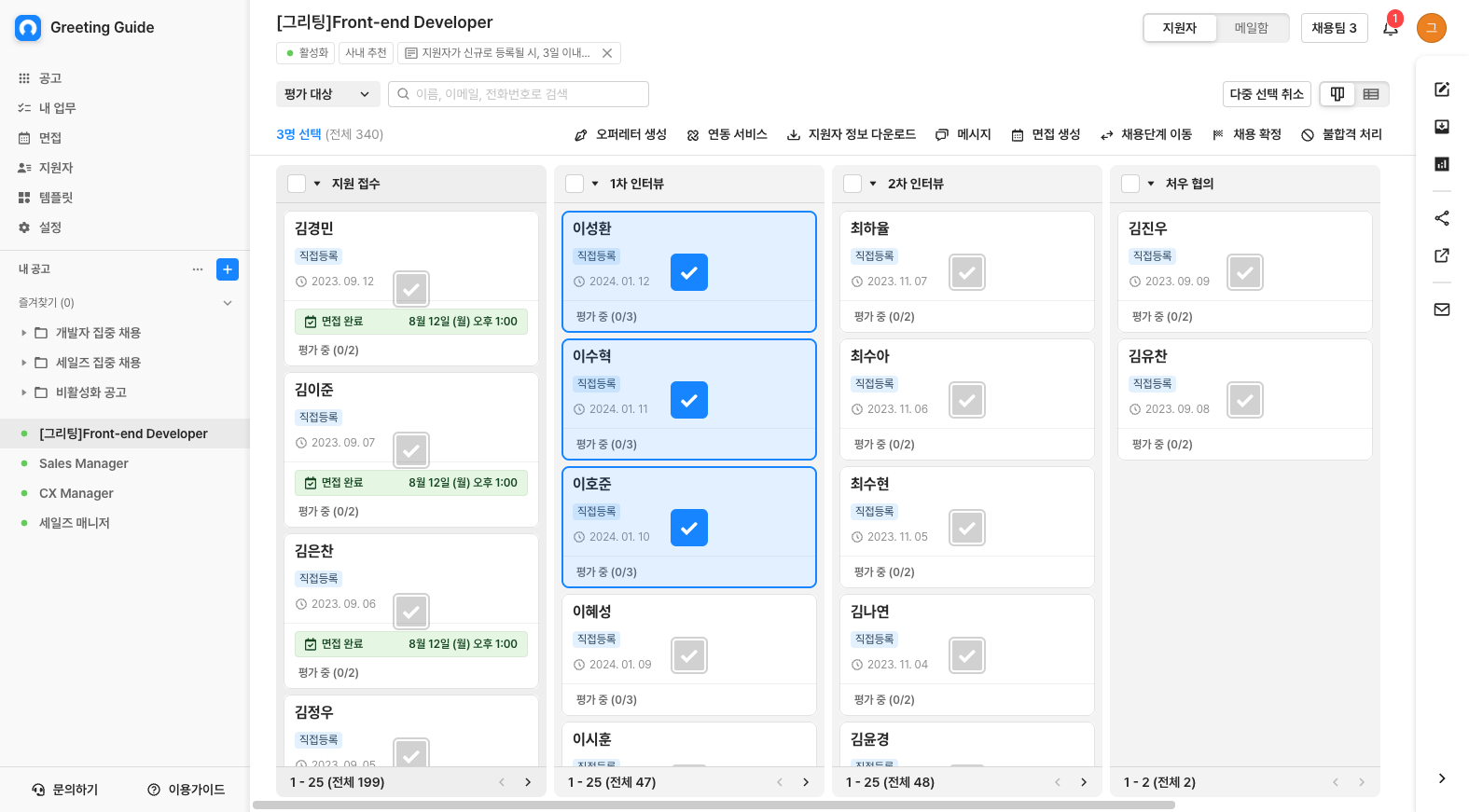Screen dimensions: 1469x812
Task: Open the 평가 대상 filter dropdown
Action: [327, 94]
